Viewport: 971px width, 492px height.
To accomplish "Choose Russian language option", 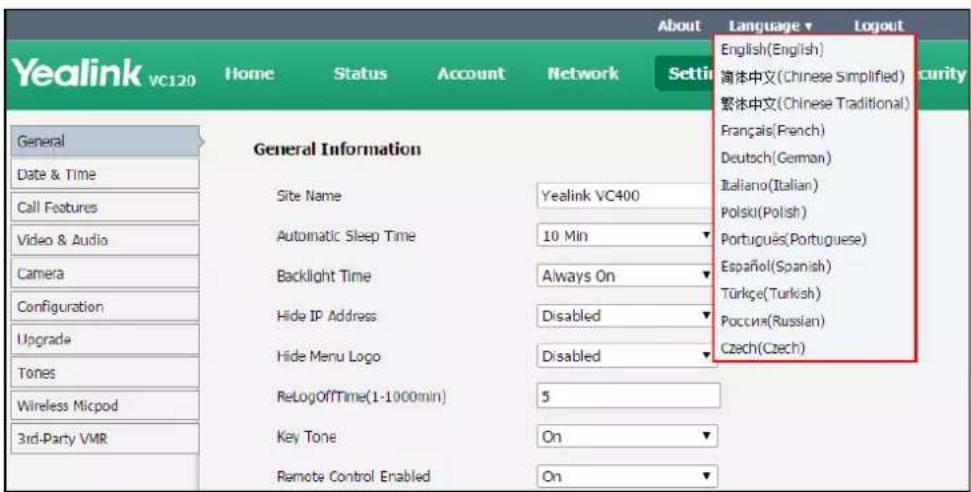I will pyautogui.click(x=772, y=321).
